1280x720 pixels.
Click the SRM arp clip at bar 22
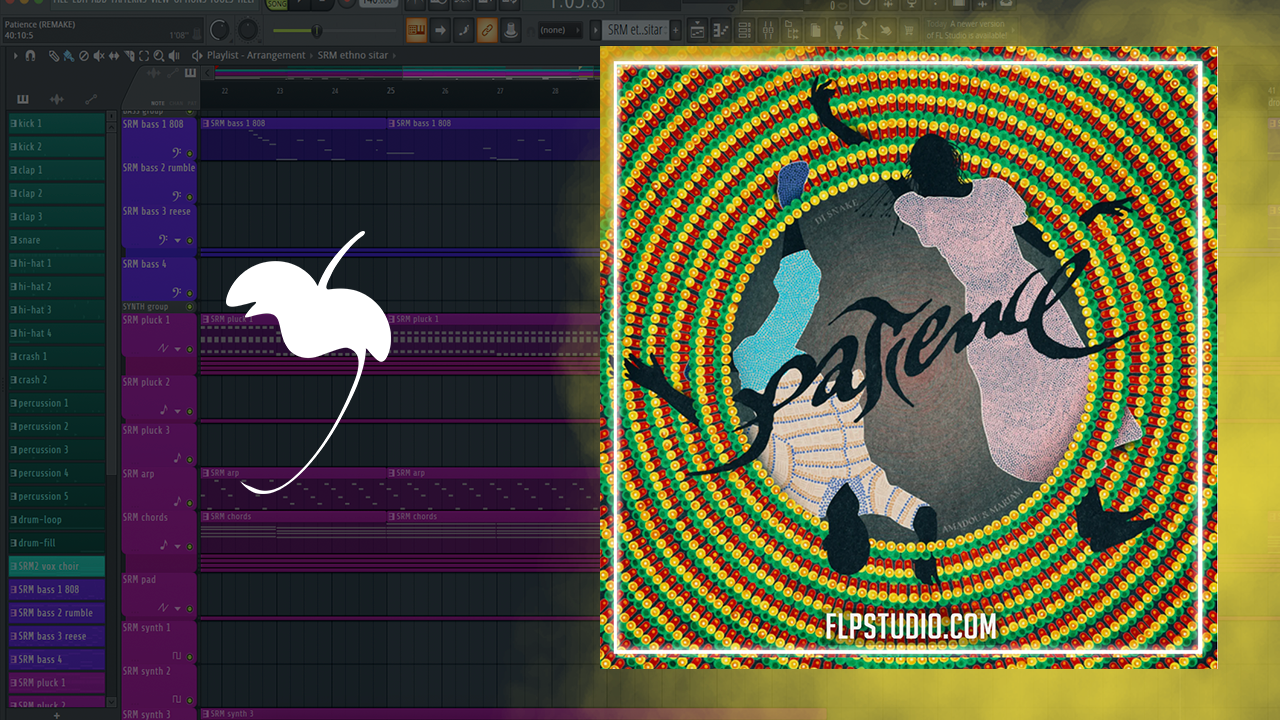tap(293, 487)
